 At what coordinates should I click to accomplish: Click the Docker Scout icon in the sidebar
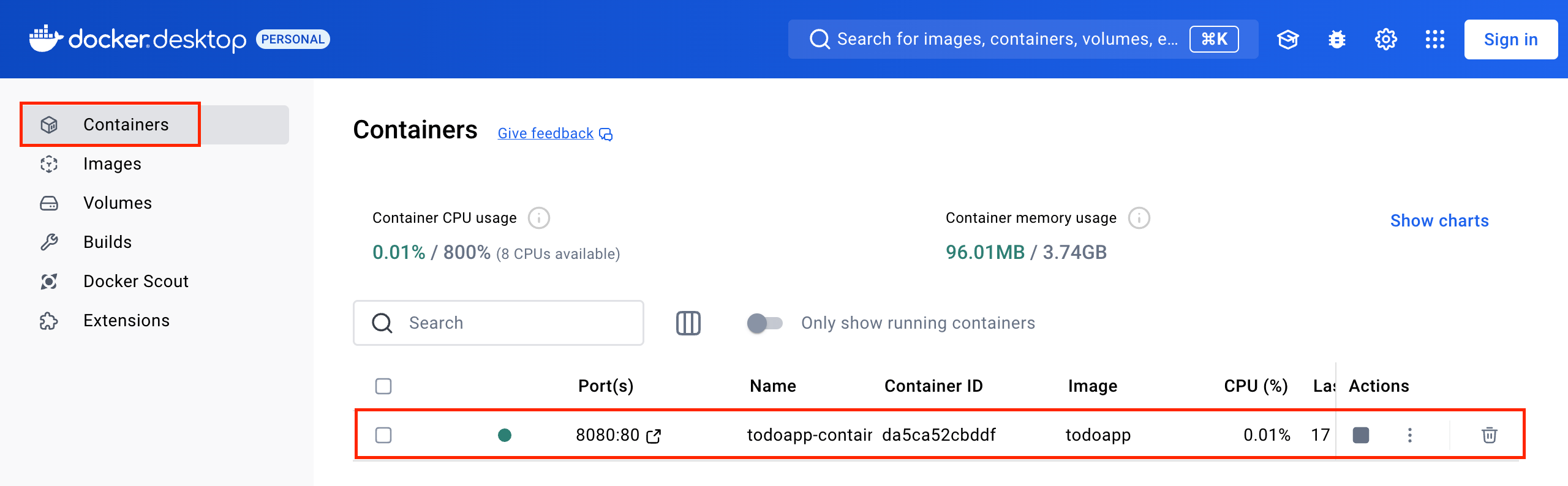coord(49,281)
